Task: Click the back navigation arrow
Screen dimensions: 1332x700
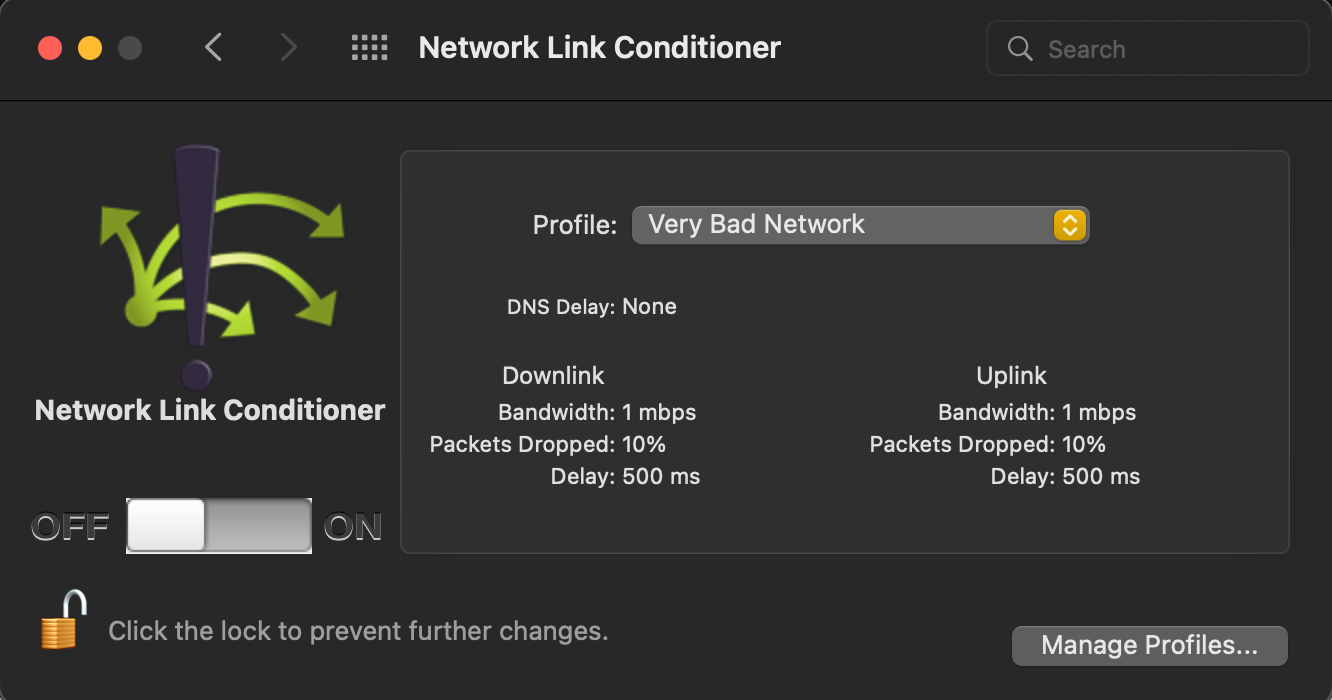Action: coord(213,47)
